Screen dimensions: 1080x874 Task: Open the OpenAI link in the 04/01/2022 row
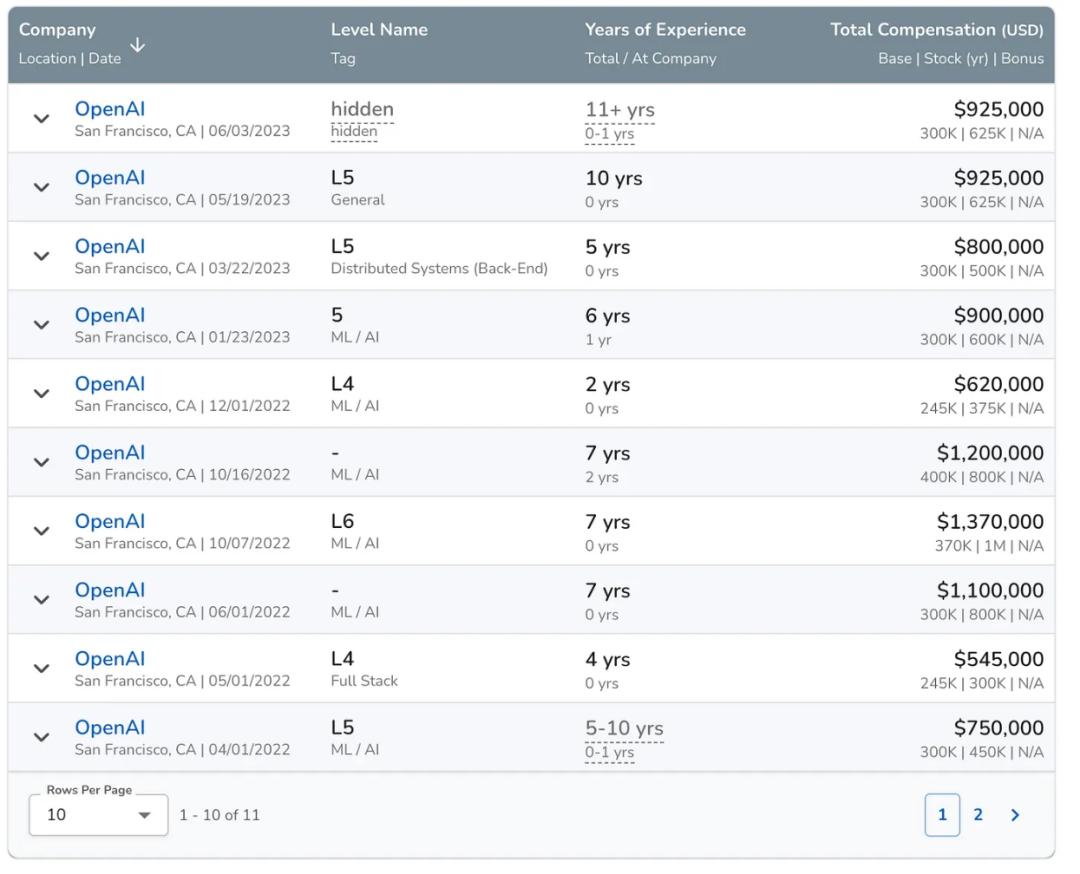point(110,728)
